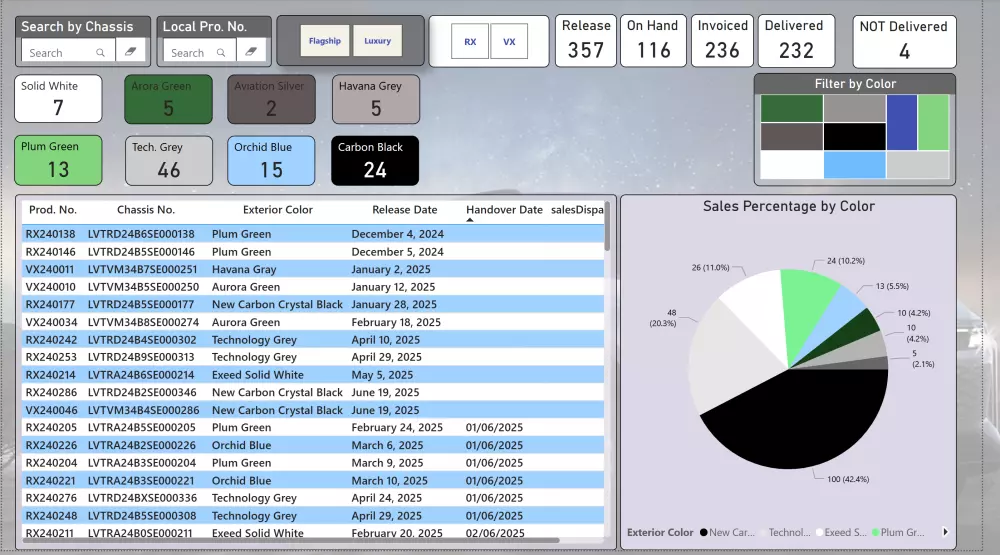Click the Havana Grey 5 color card
The image size is (1000, 555).
point(376,99)
